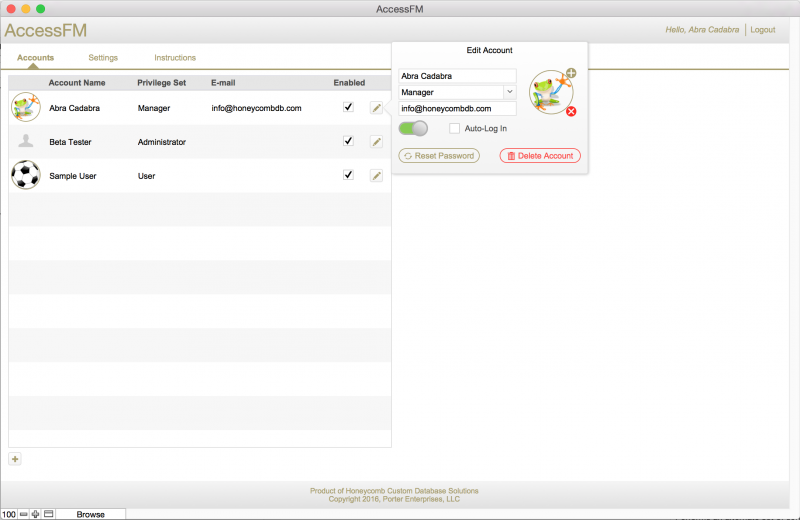
Task: Open the Browse mode menu in status bar
Action: pyautogui.click(x=90, y=514)
